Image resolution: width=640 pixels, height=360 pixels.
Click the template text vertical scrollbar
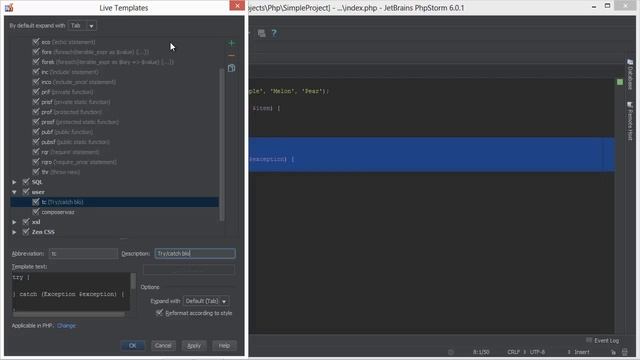pyautogui.click(x=133, y=281)
